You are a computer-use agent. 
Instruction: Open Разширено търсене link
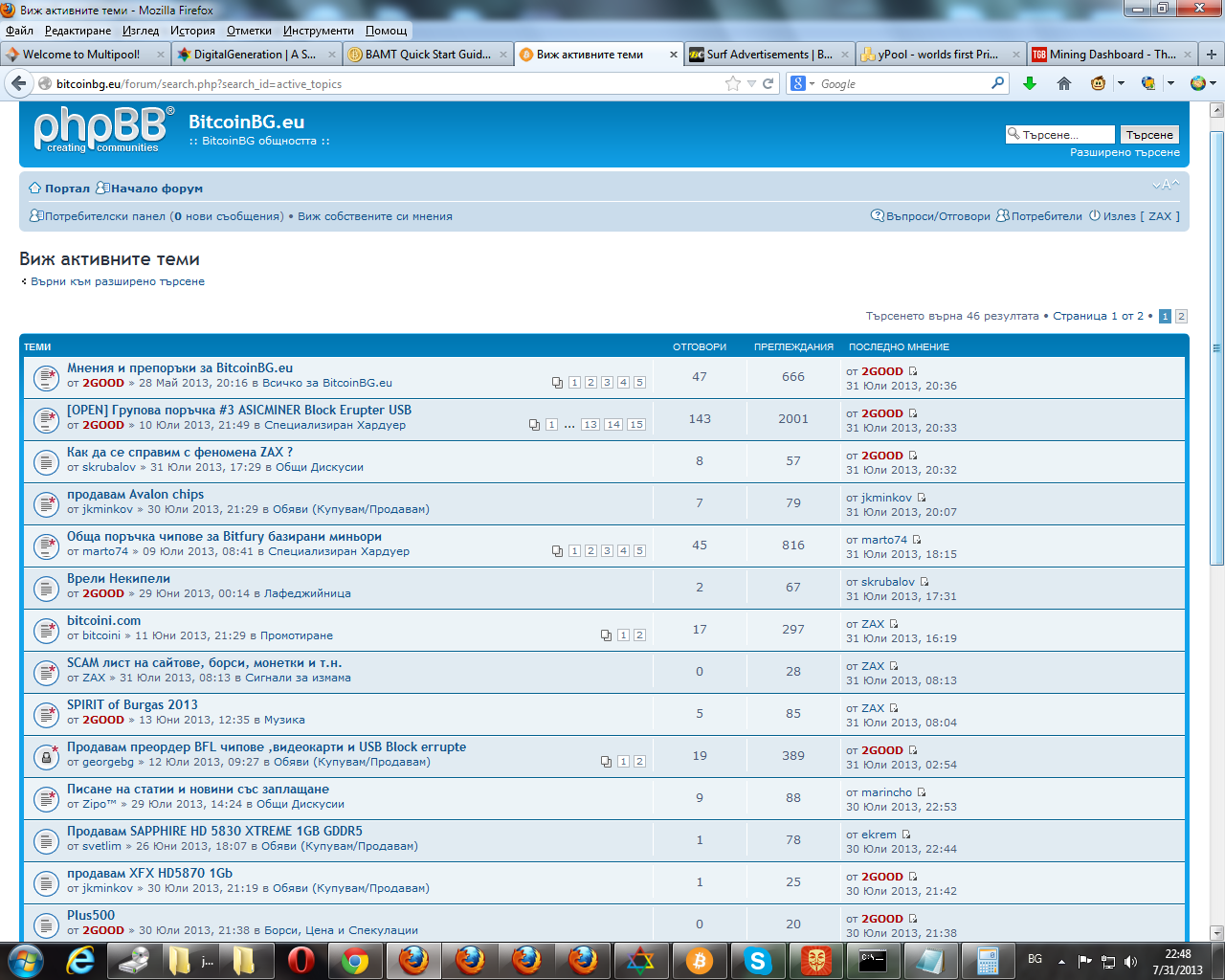click(x=1125, y=152)
